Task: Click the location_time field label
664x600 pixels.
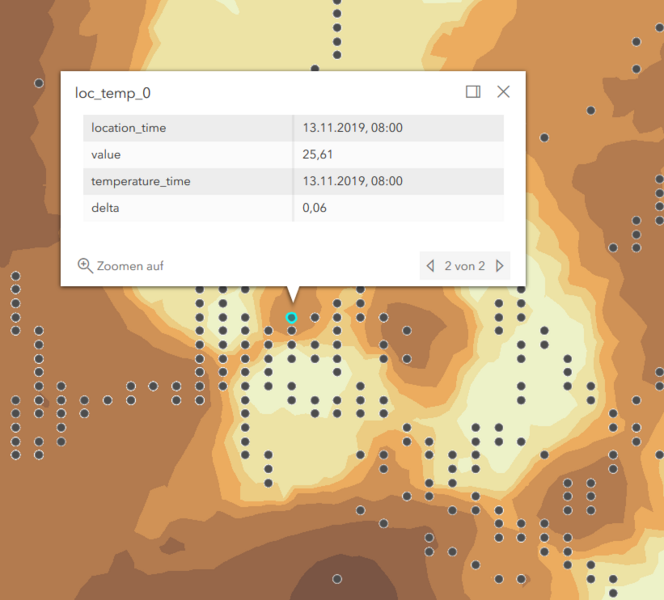Action: pyautogui.click(x=129, y=128)
